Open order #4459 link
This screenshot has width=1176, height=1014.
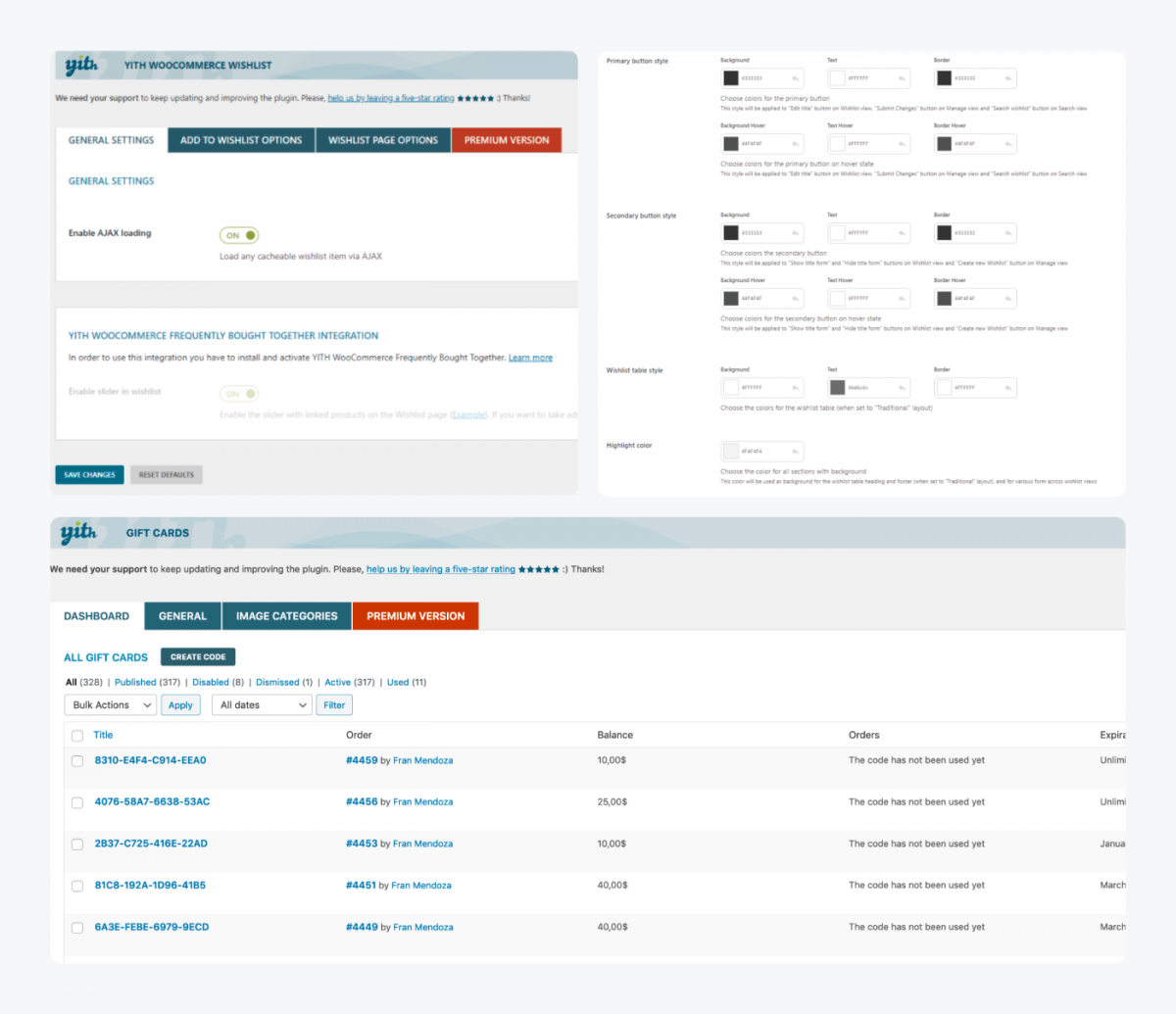(x=362, y=760)
